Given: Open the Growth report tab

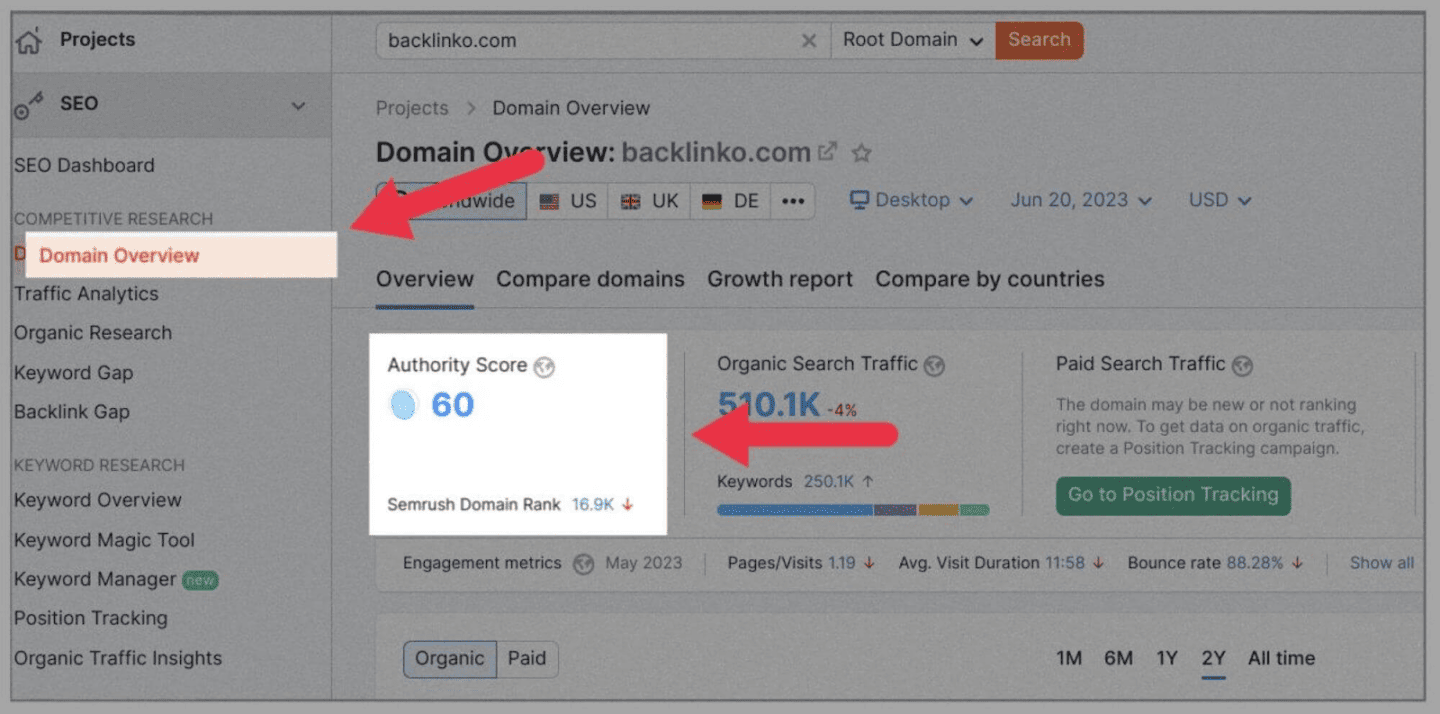Looking at the screenshot, I should click(780, 279).
